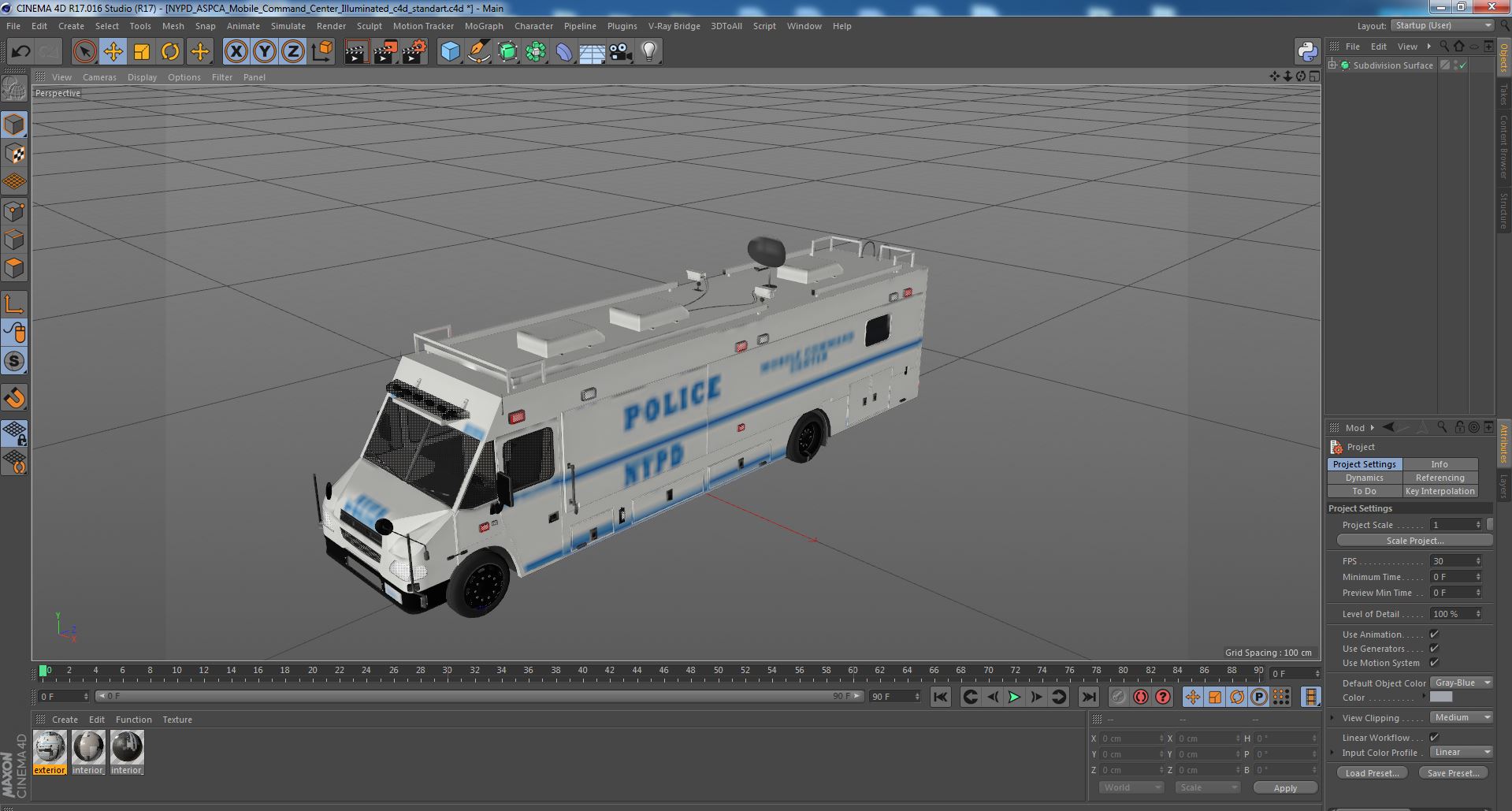Add a Floor environment object
The image size is (1512, 811).
[592, 52]
